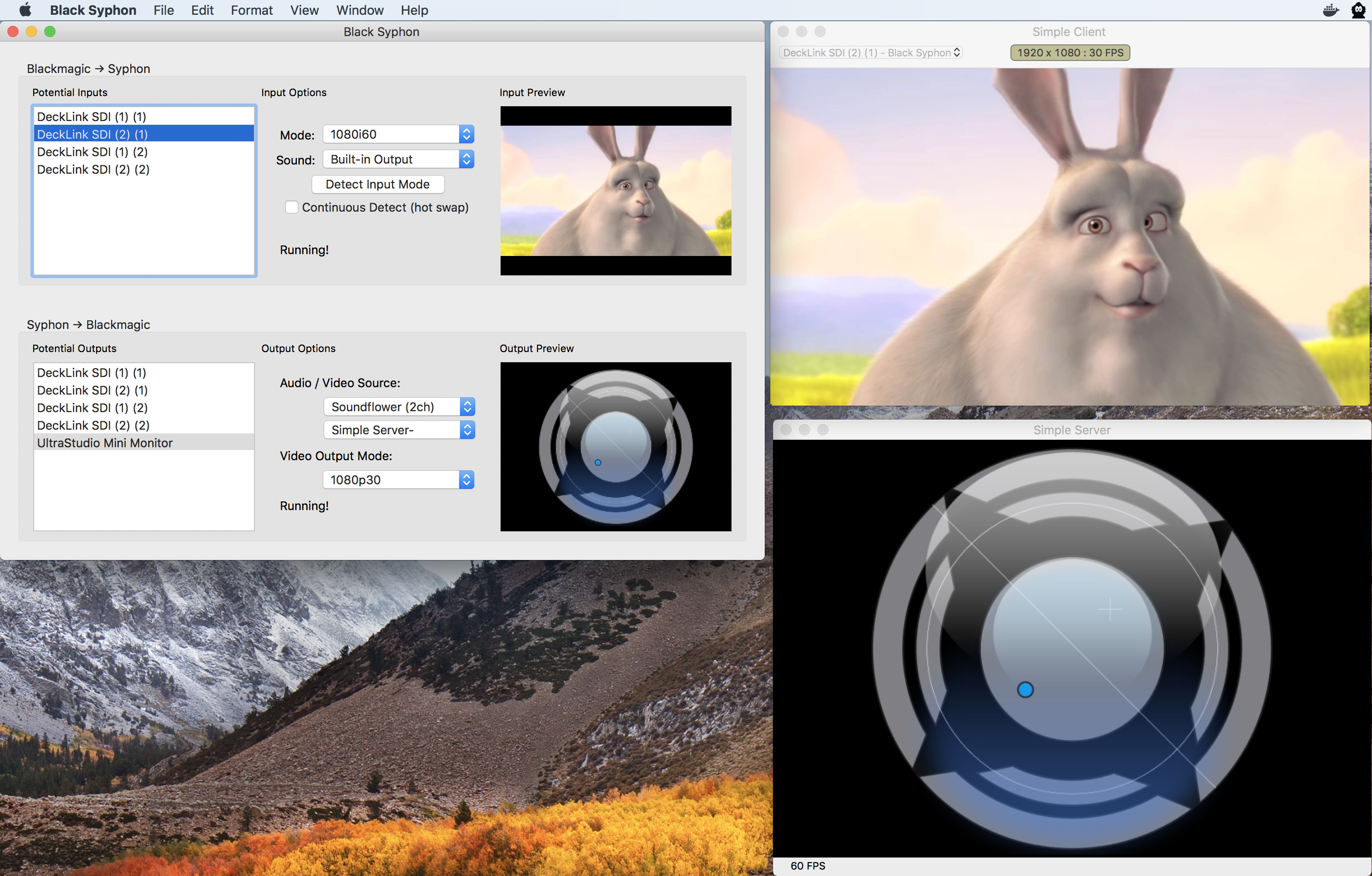1372x876 pixels.
Task: Select DeckLink SDI (1) (1) in Potential Outputs
Action: [x=144, y=373]
